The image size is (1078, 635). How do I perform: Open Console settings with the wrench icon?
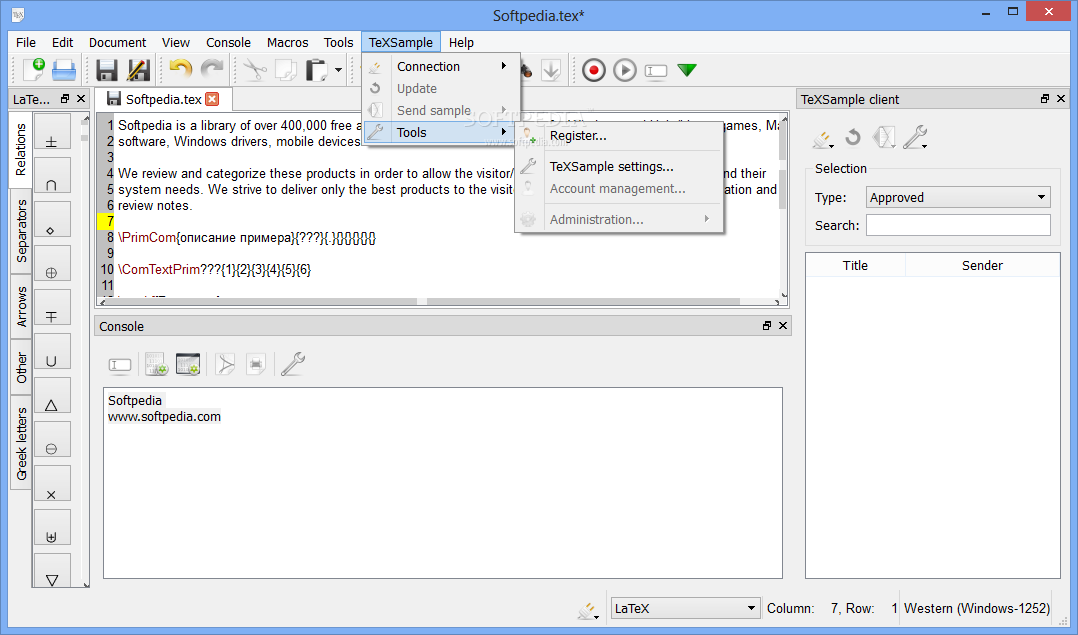[x=293, y=364]
